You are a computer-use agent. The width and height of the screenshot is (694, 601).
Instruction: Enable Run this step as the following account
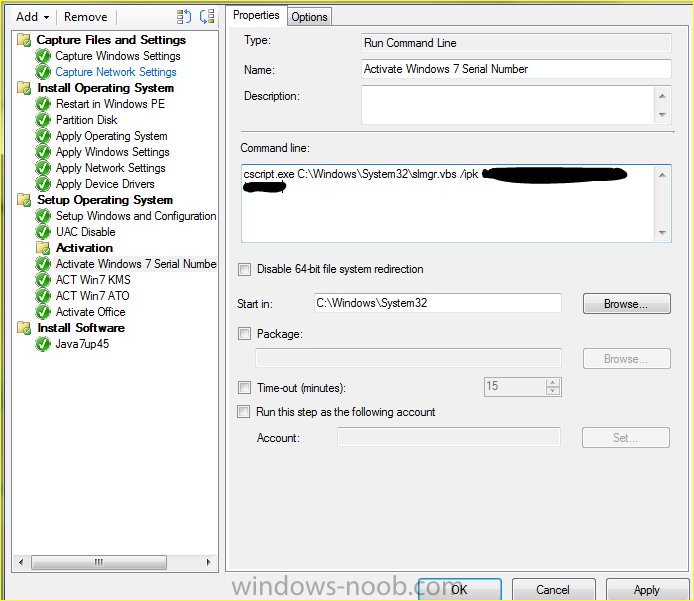coord(243,412)
